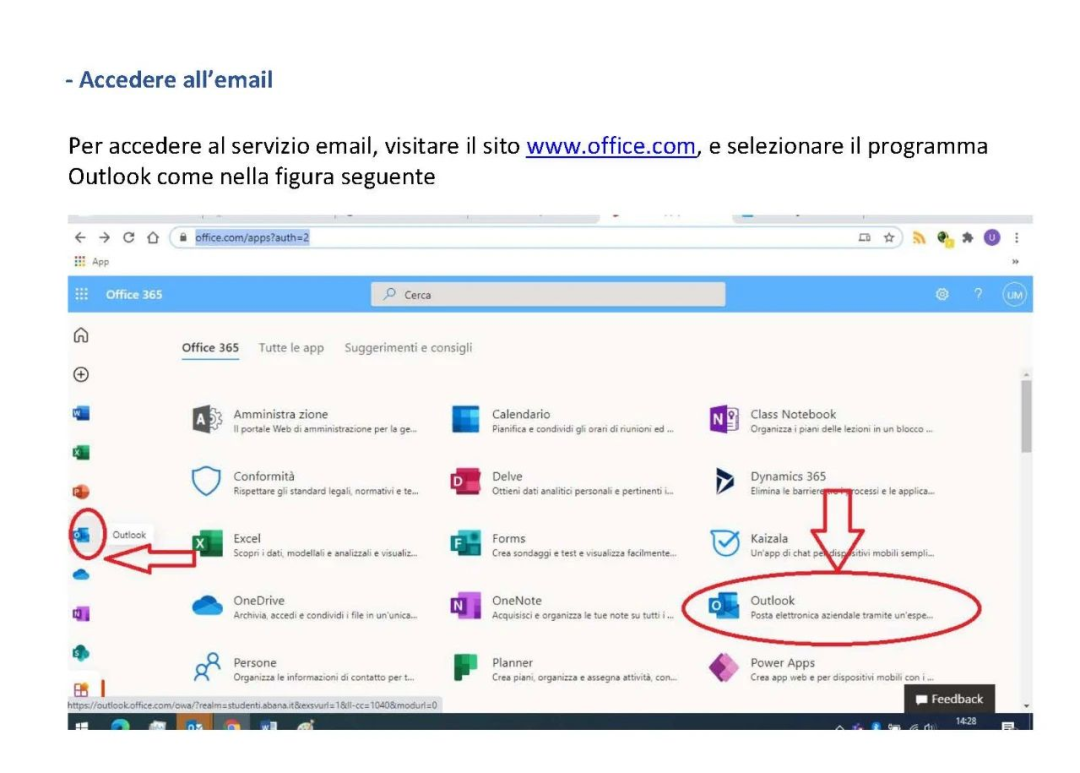This screenshot has height=773, width=1080.
Task: Open Outlook from the left sidebar
Action: point(82,535)
